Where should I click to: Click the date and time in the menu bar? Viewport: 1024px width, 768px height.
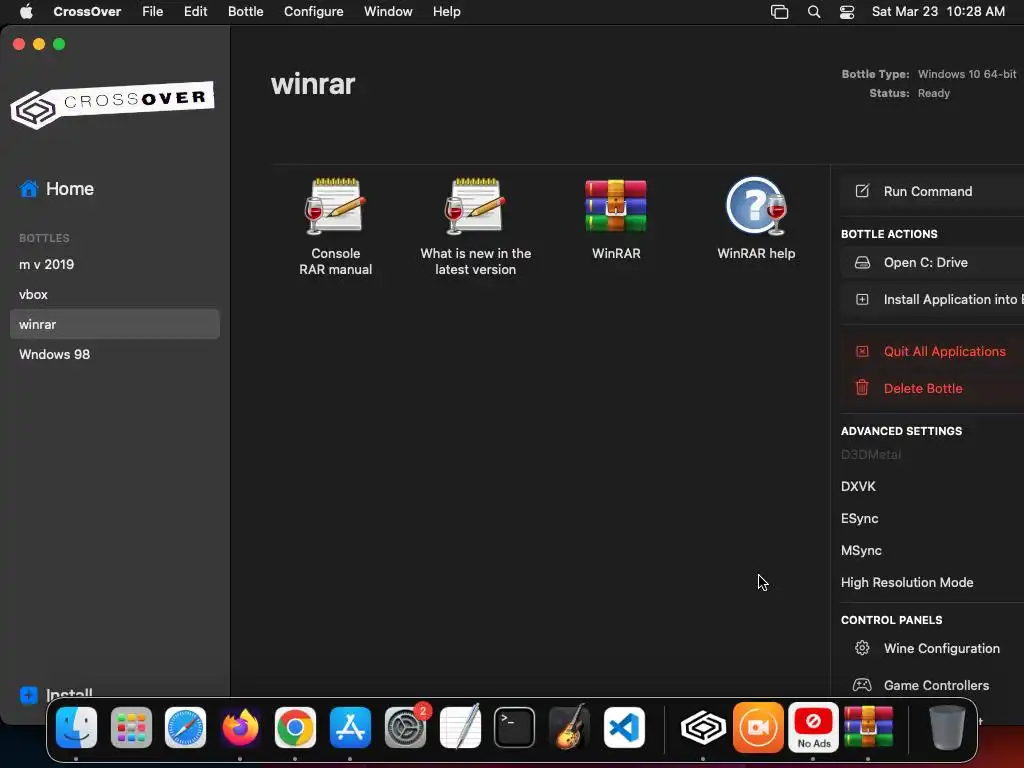[938, 12]
